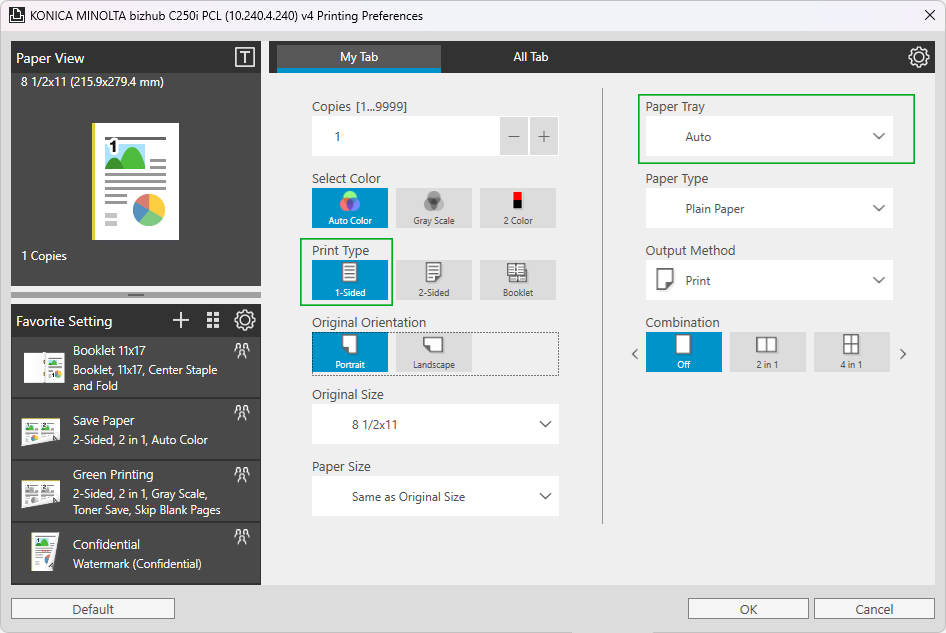Enable 2-Sided printing
946x633 pixels.
pos(433,280)
